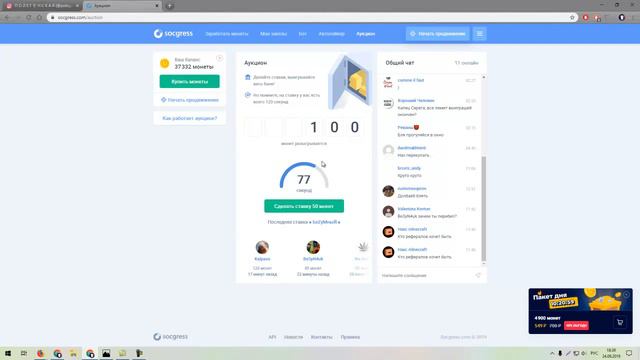Open the bronx_andy chat username

pos(409,168)
